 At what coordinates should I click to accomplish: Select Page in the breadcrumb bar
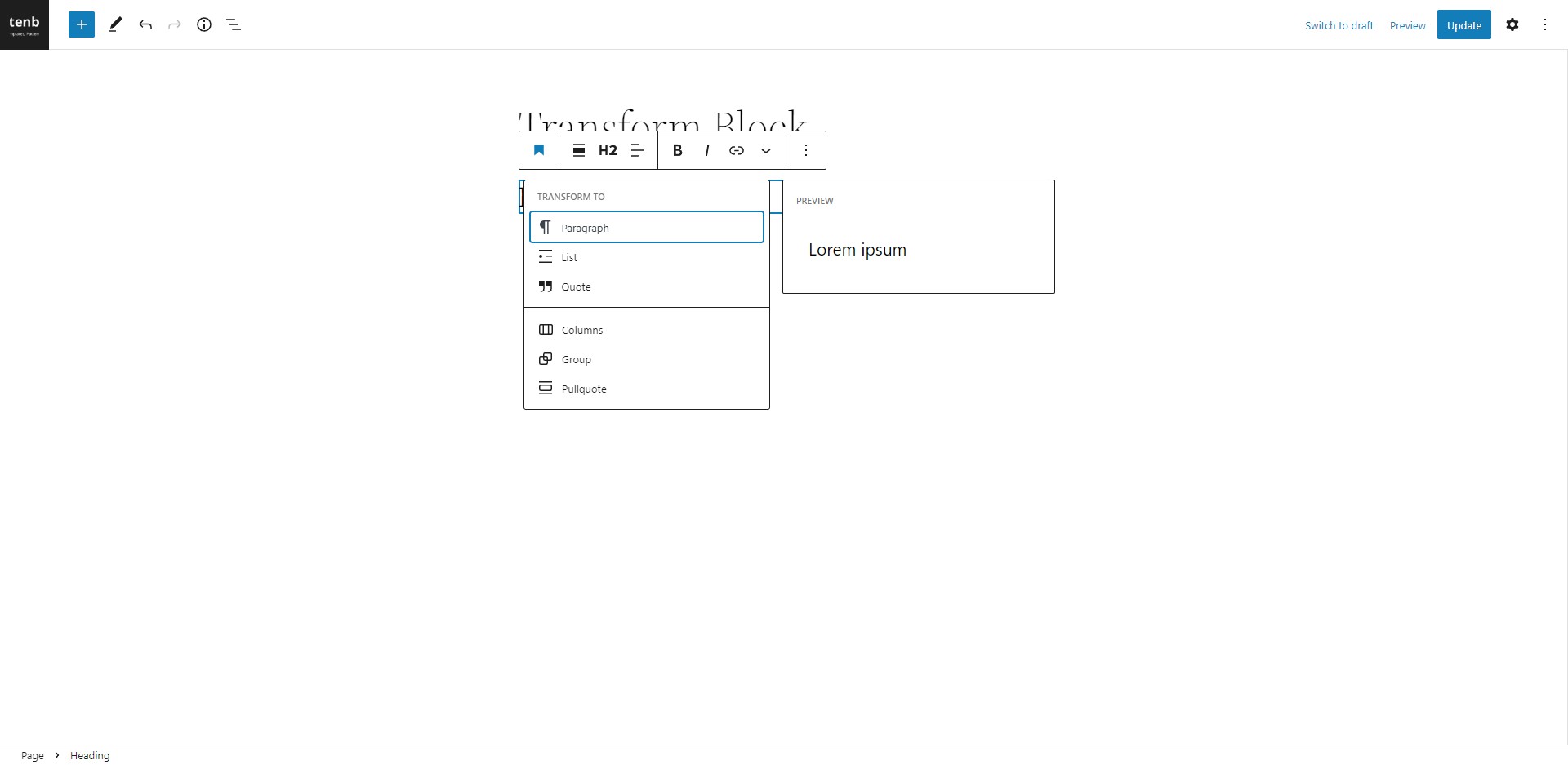tap(32, 755)
